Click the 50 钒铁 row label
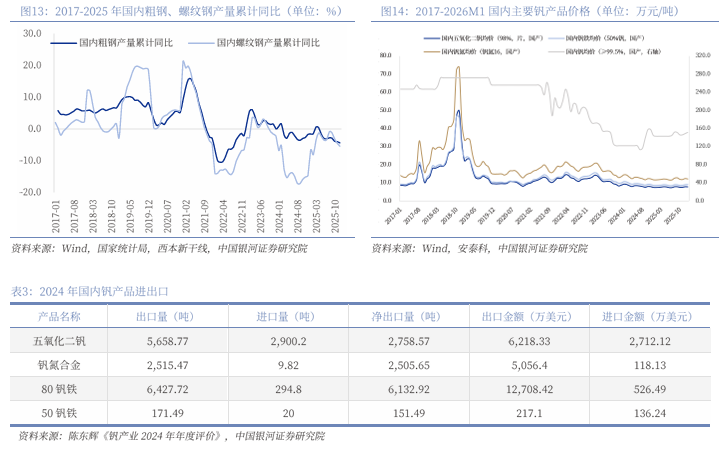Viewport: 720px width, 454px height. click(59, 413)
